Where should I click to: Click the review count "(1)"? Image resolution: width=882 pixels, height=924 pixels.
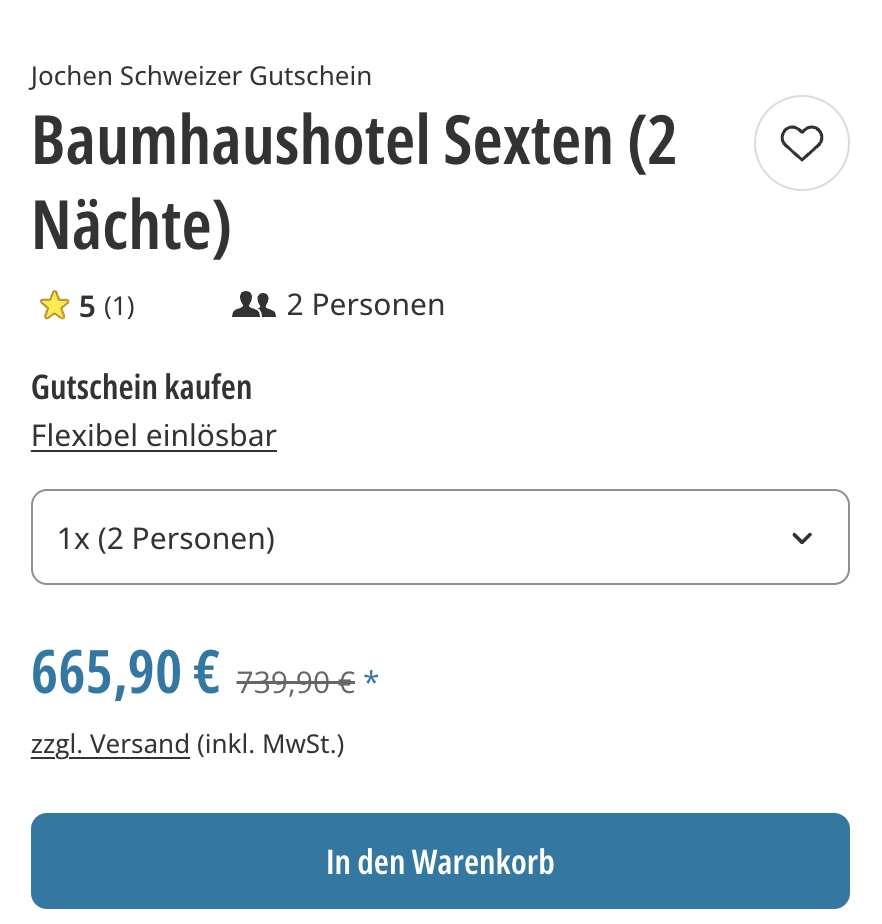119,306
